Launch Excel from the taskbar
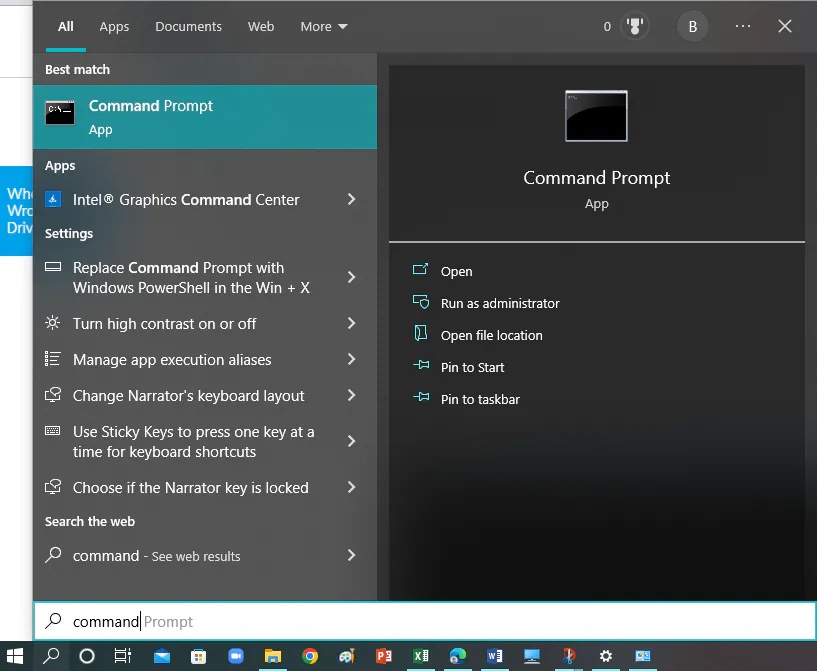This screenshot has width=817, height=671. point(420,658)
